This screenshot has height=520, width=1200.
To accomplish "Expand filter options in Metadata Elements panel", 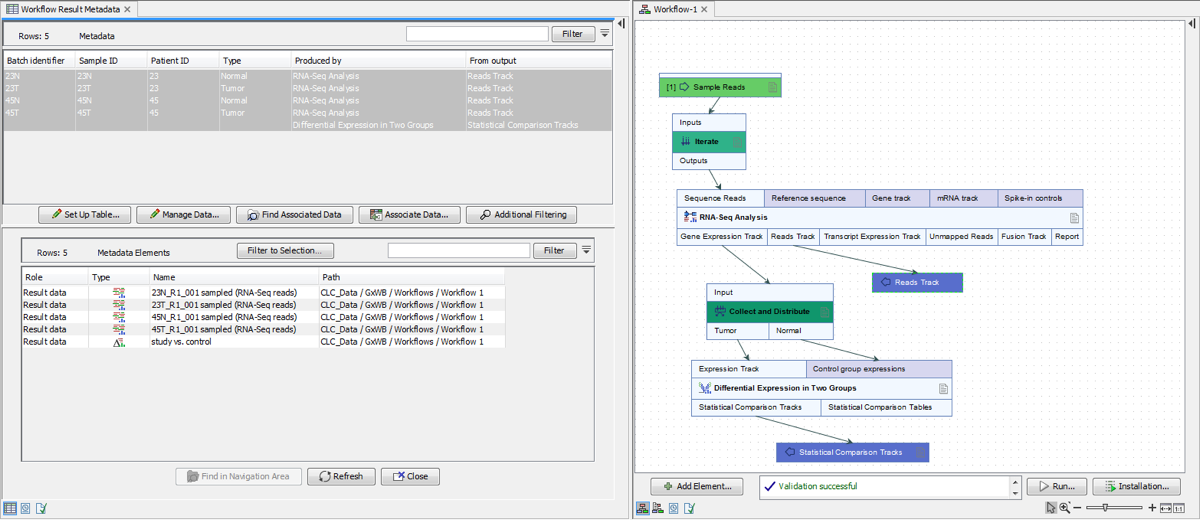I will (587, 251).
